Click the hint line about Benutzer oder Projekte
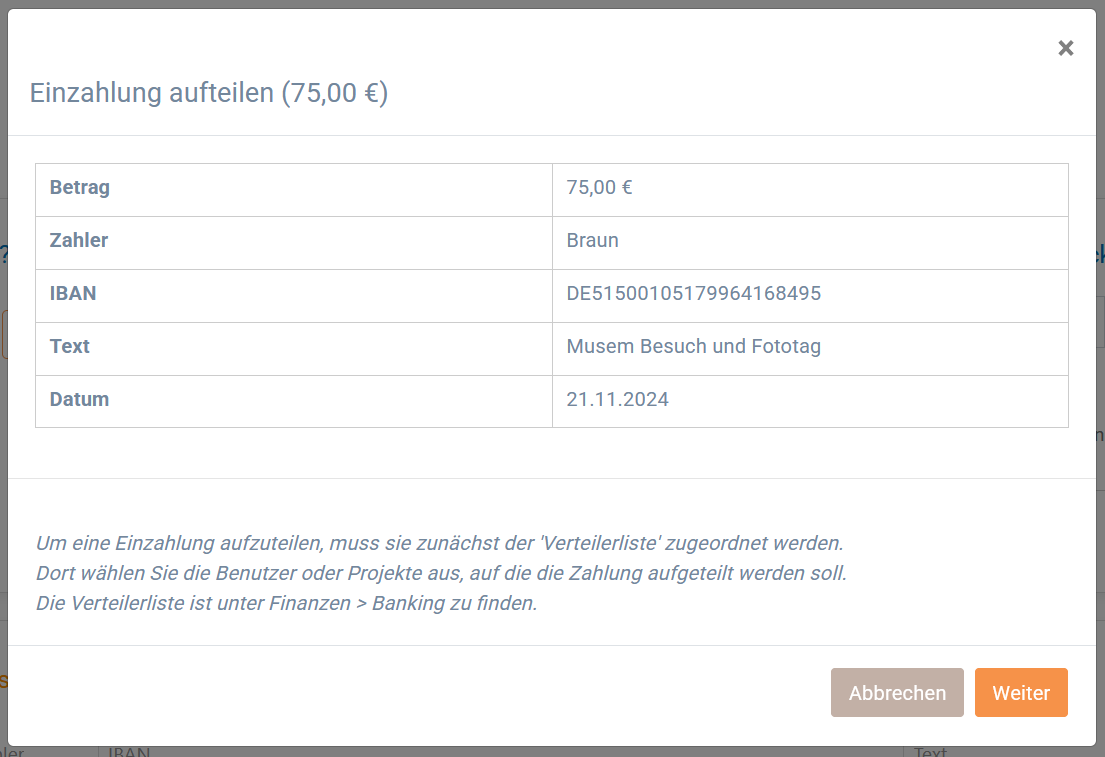The image size is (1105, 757). 441,573
